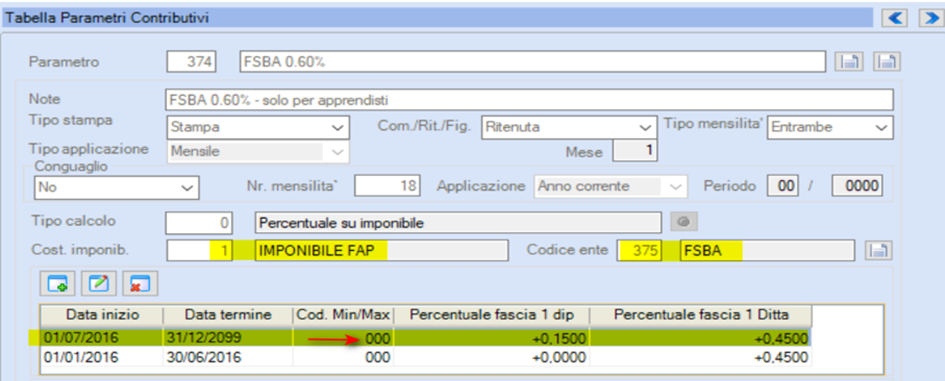Open Tipo applicazione dropdown showing Mensile
Image resolution: width=945 pixels, height=381 pixels.
point(257,152)
